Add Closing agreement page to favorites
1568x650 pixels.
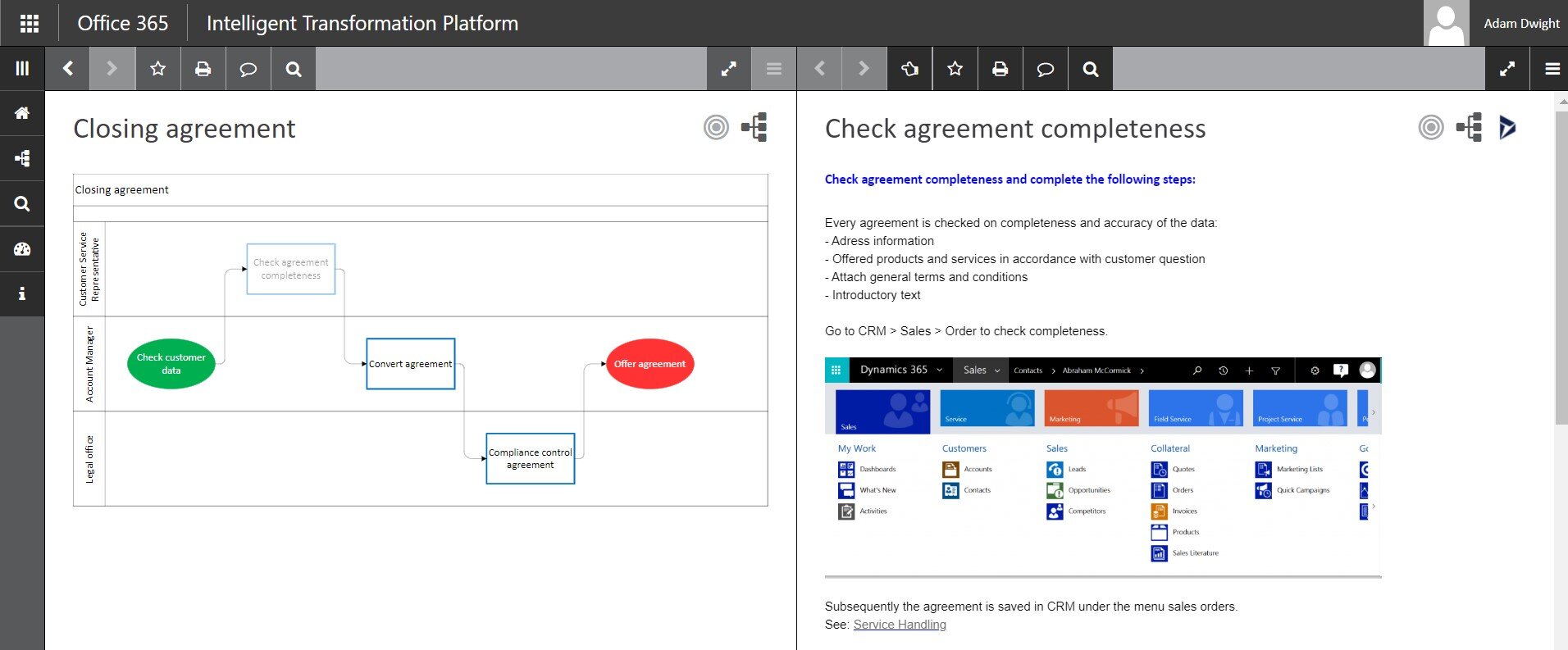[157, 69]
